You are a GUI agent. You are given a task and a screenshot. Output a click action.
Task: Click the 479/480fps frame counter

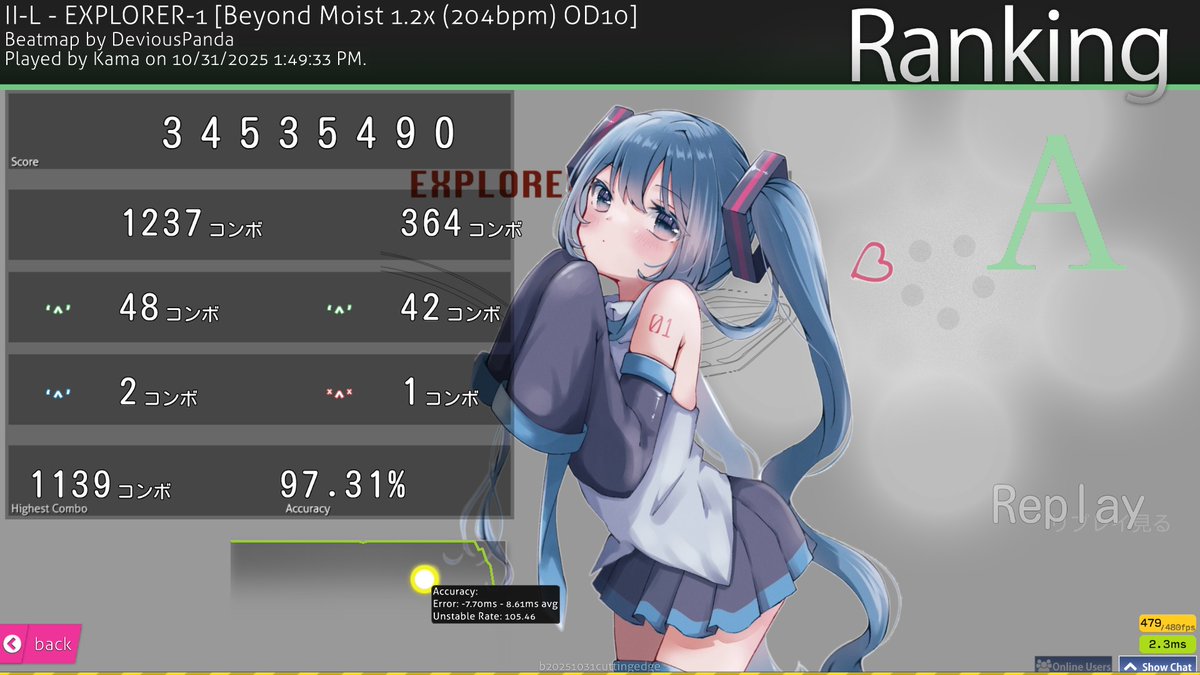click(1167, 624)
